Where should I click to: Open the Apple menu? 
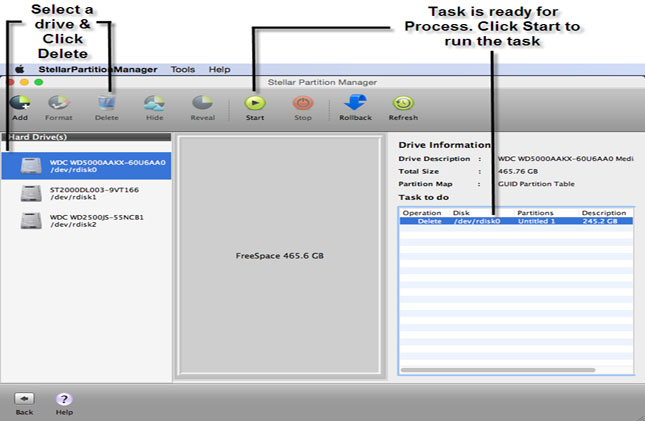pos(20,69)
